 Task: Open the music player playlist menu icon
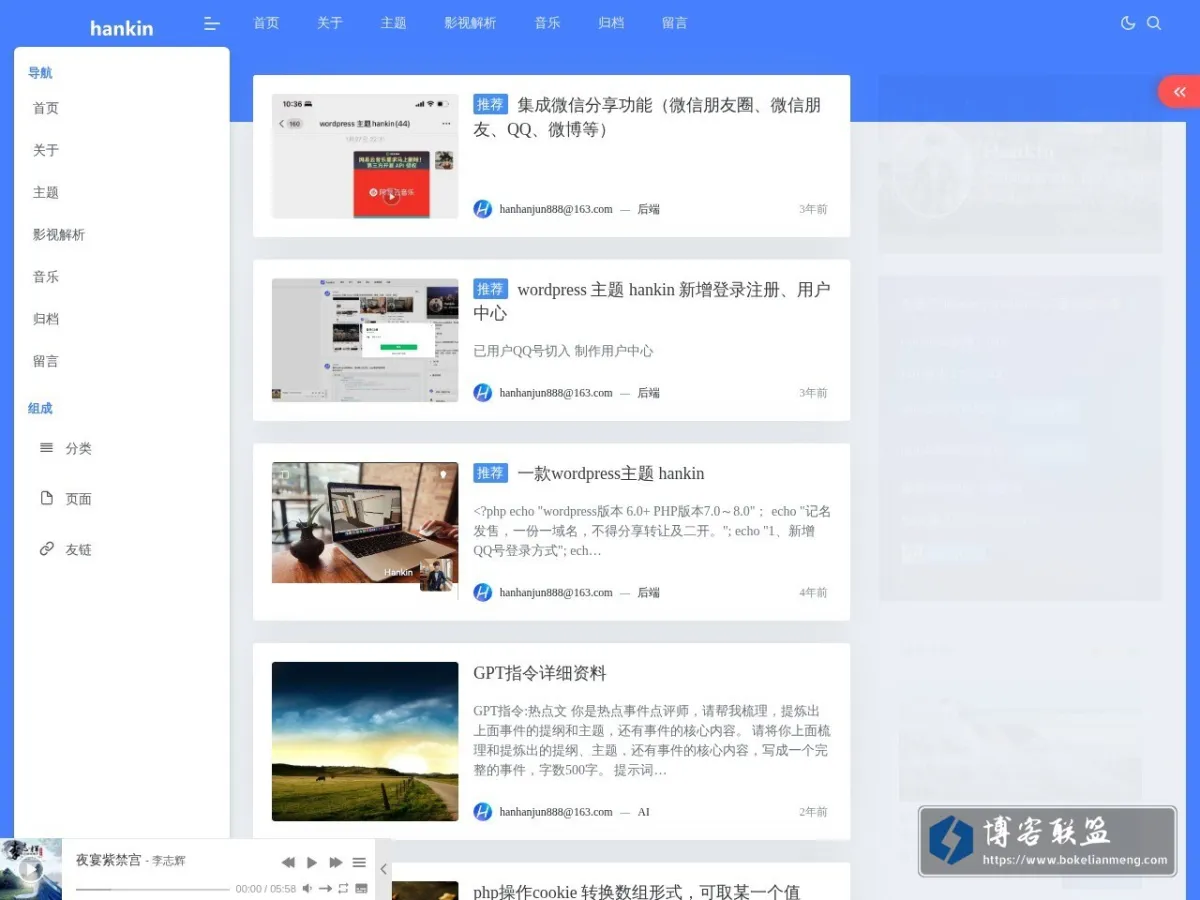359,862
